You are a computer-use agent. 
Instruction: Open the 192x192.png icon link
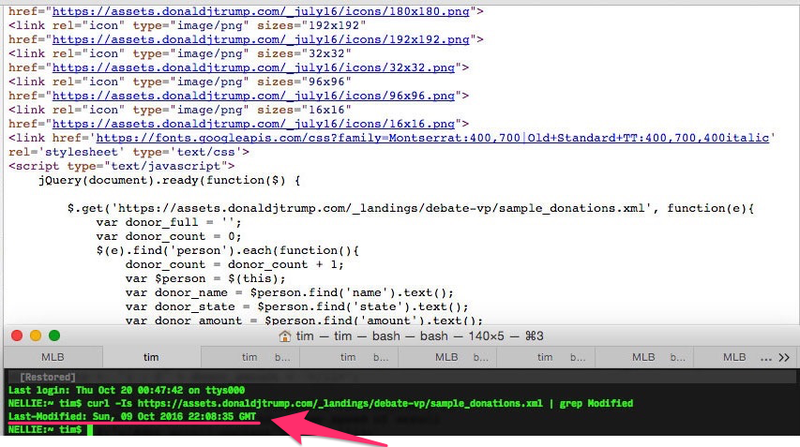(x=261, y=39)
